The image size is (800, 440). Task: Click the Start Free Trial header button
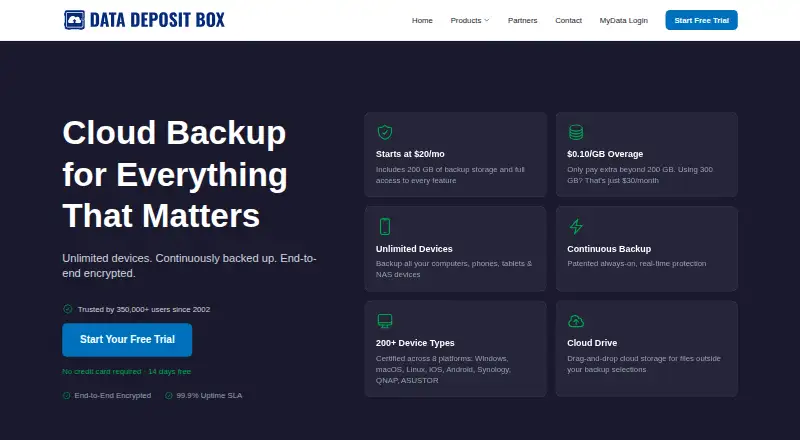[x=702, y=20]
